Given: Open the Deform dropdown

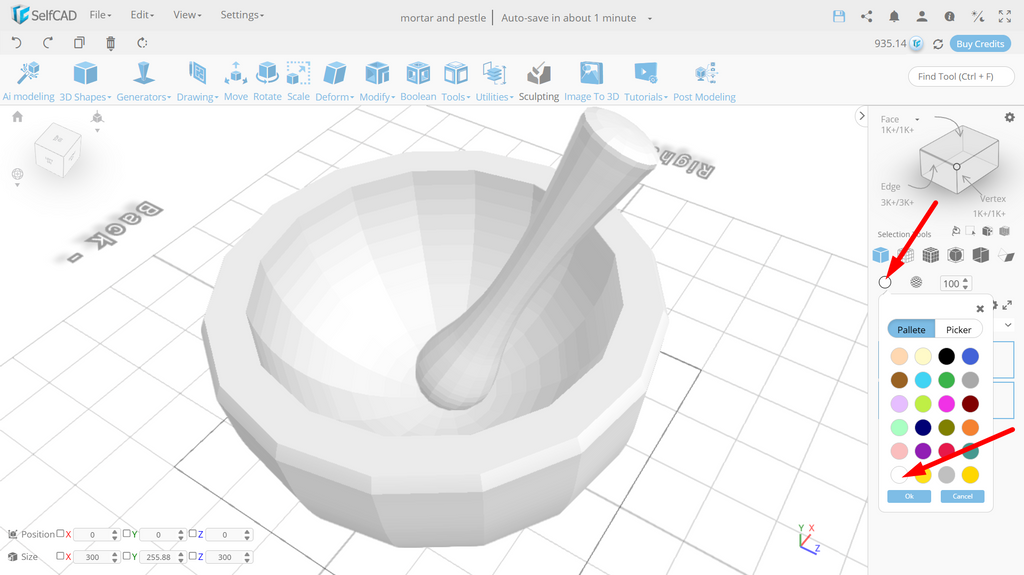Looking at the screenshot, I should (x=334, y=82).
